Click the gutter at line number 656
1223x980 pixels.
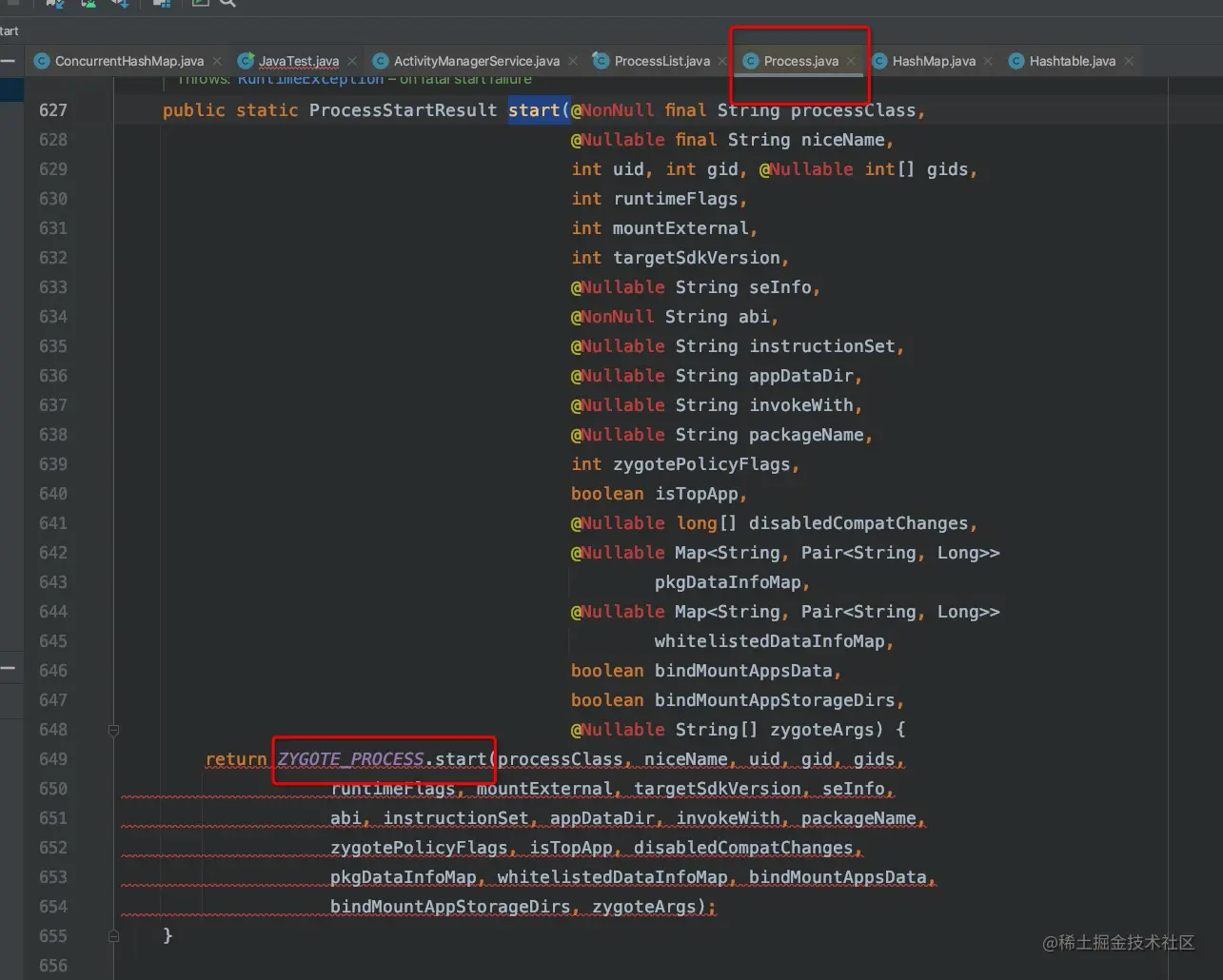pos(53,966)
